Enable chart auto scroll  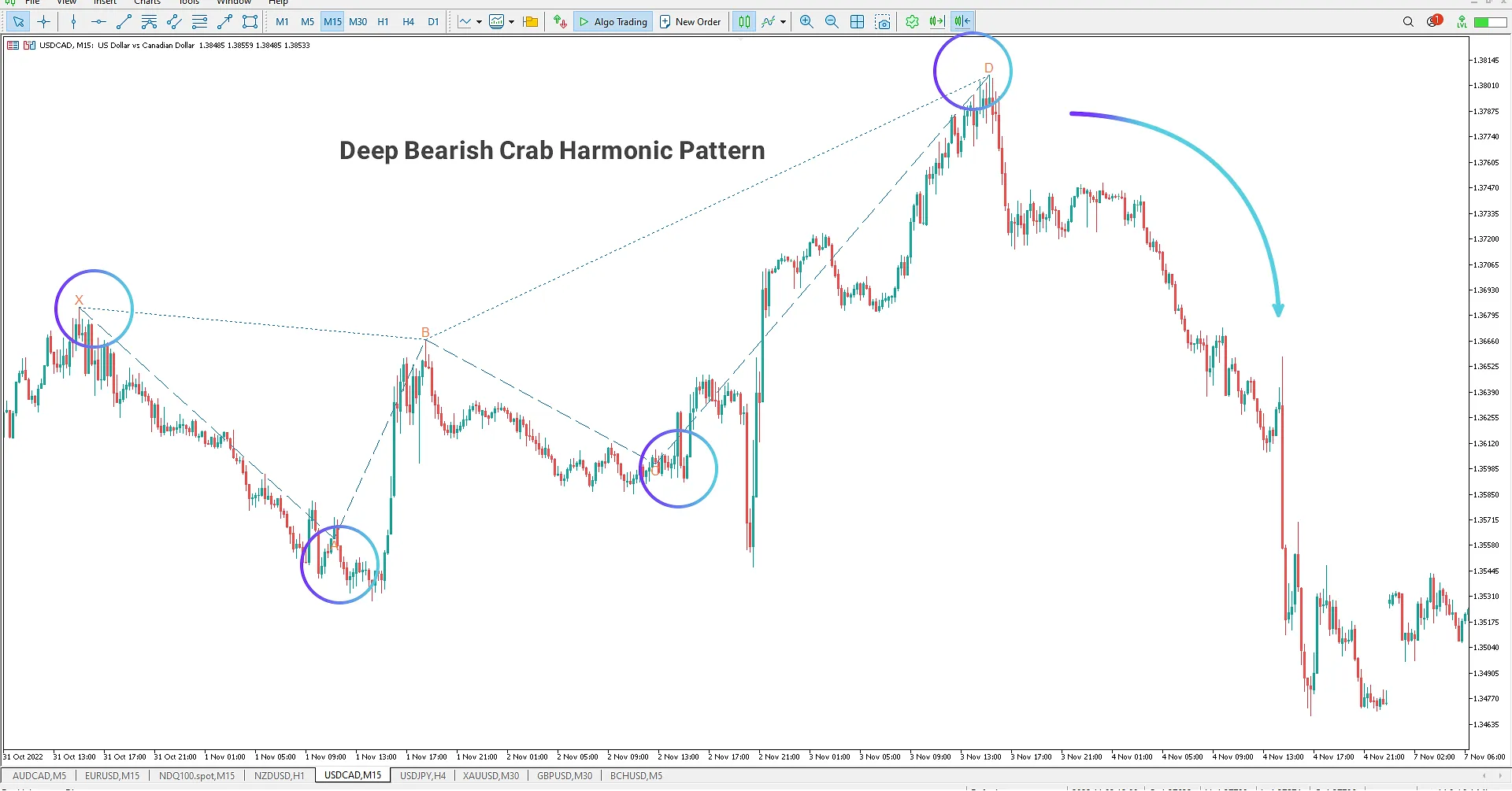click(936, 21)
